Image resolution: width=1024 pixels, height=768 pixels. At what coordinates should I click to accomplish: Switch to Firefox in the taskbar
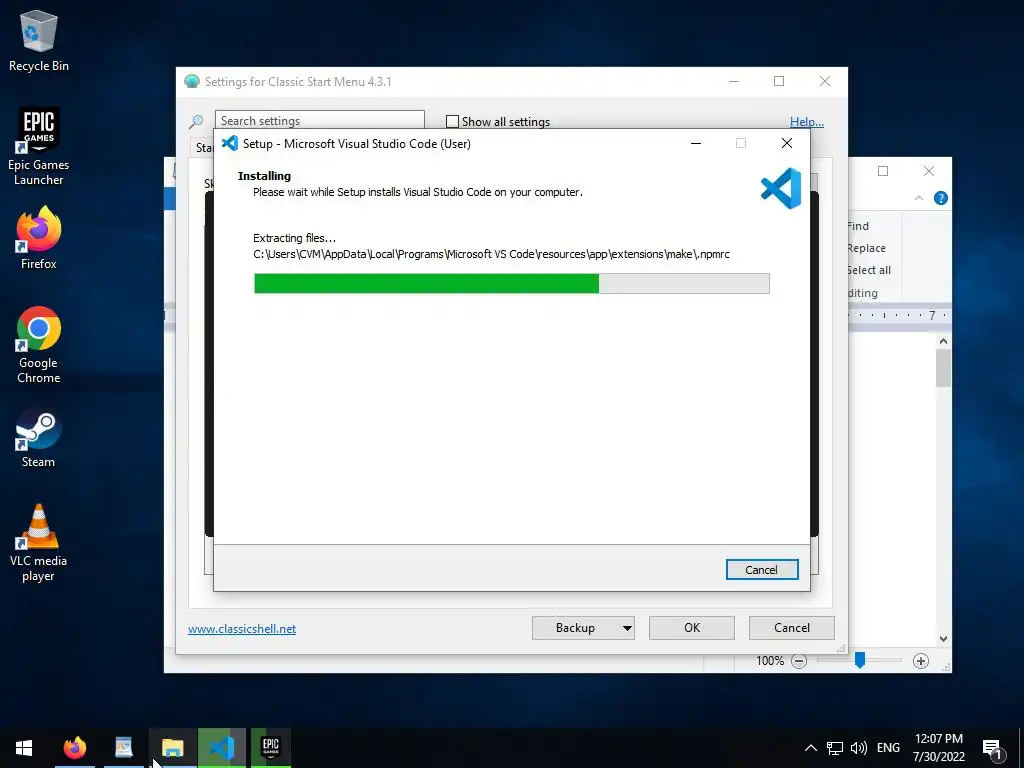(74, 748)
